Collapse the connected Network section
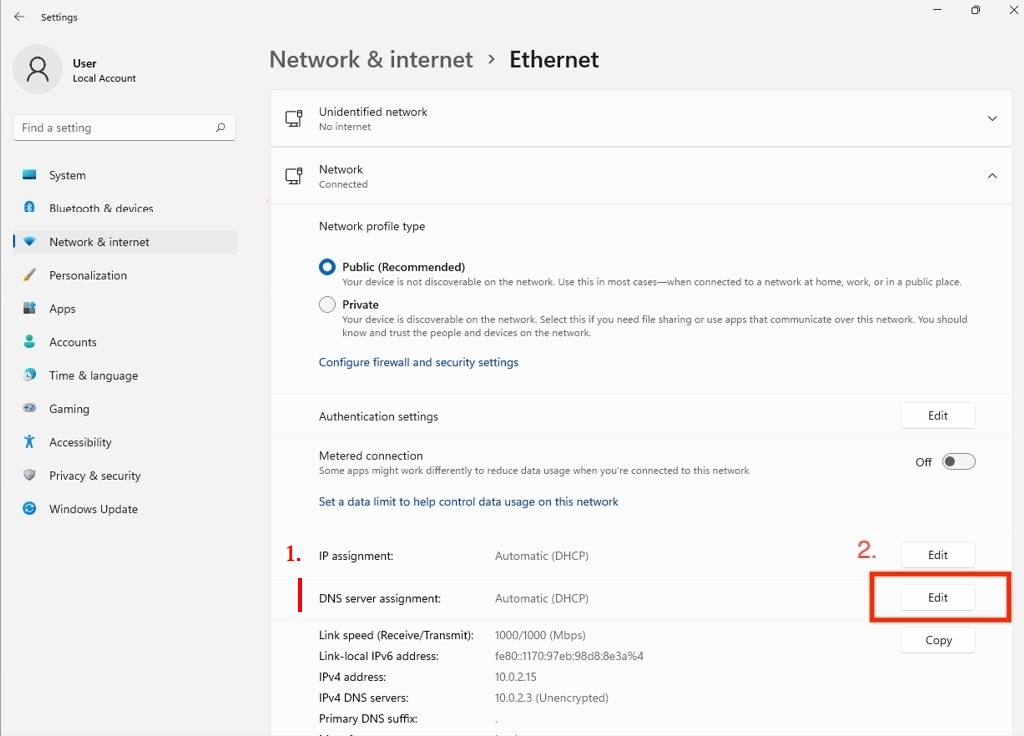The image size is (1024, 736). point(992,176)
